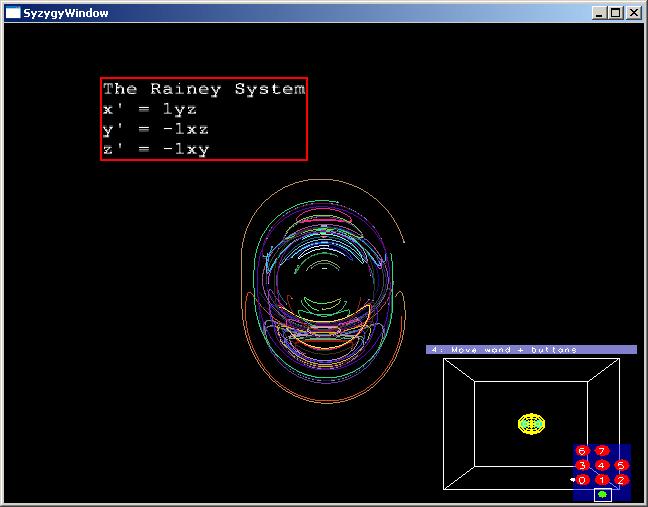
Task: Select the y' = -1xz equation line
Action: pyautogui.click(x=156, y=129)
